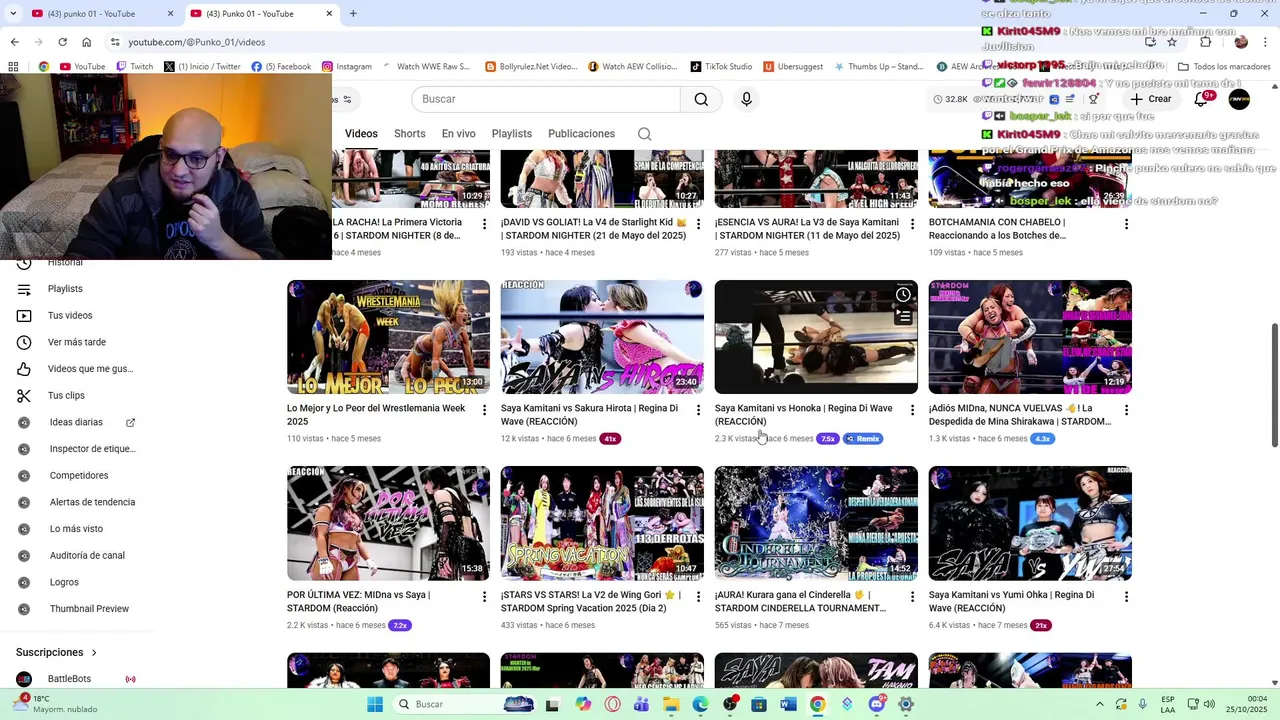1280x720 pixels.
Task: Click the channel search magnifier icon
Action: click(644, 134)
